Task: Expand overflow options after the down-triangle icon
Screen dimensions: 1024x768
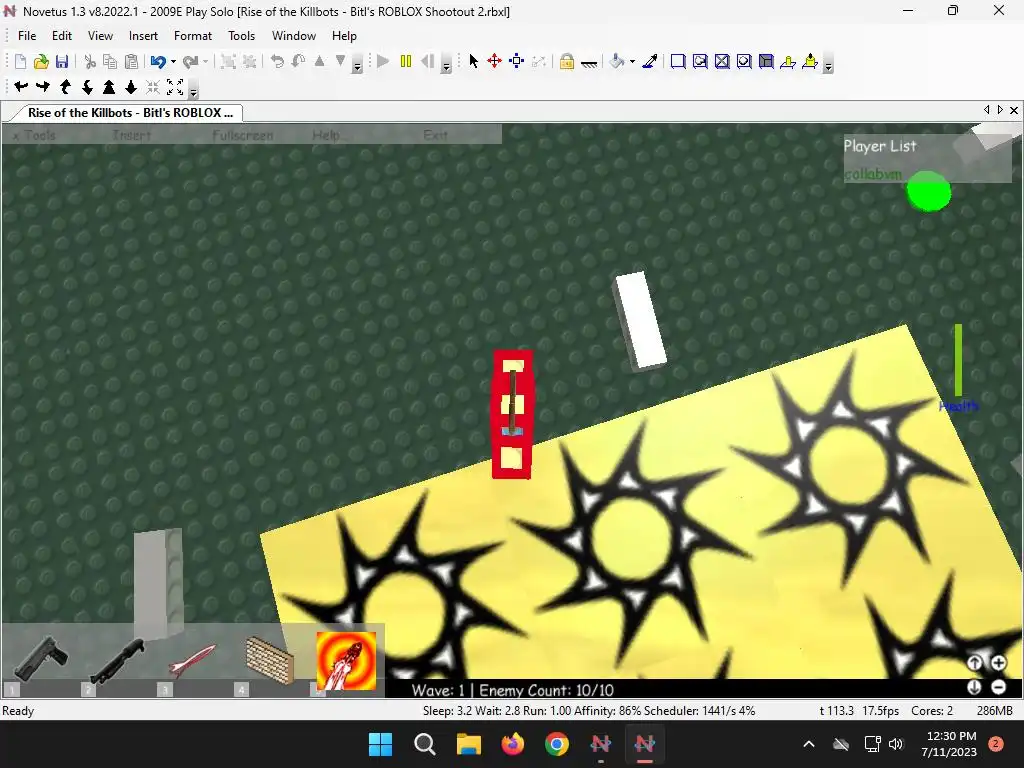Action: point(357,64)
